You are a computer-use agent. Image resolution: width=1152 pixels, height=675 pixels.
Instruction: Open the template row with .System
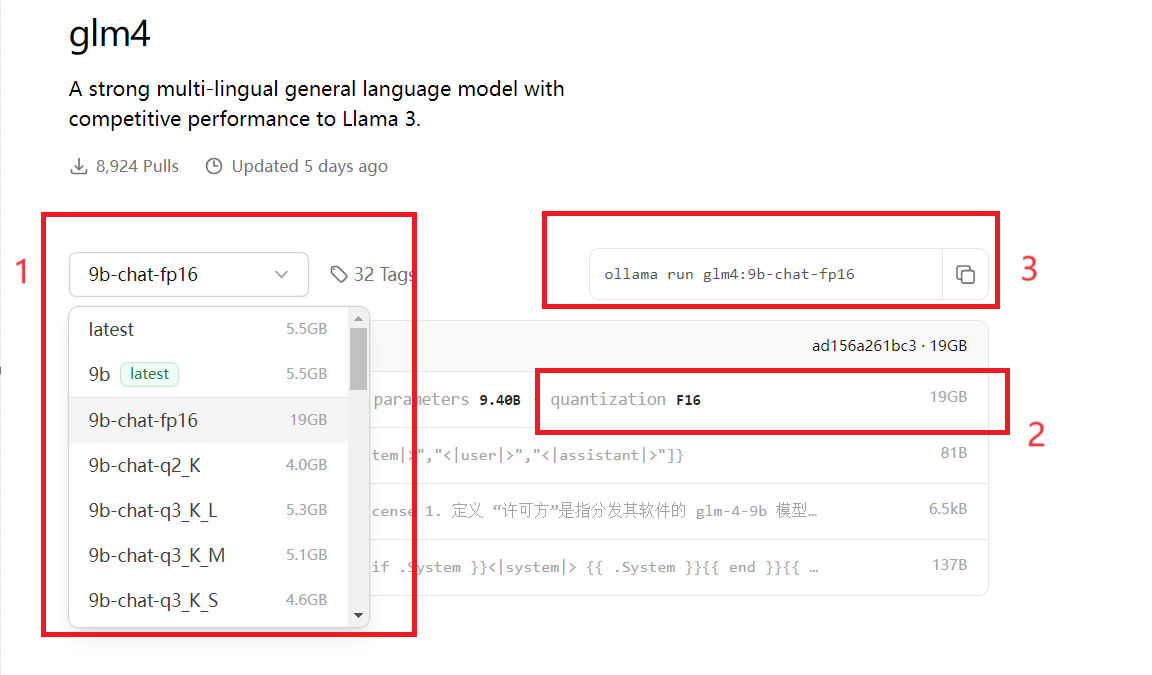678,567
